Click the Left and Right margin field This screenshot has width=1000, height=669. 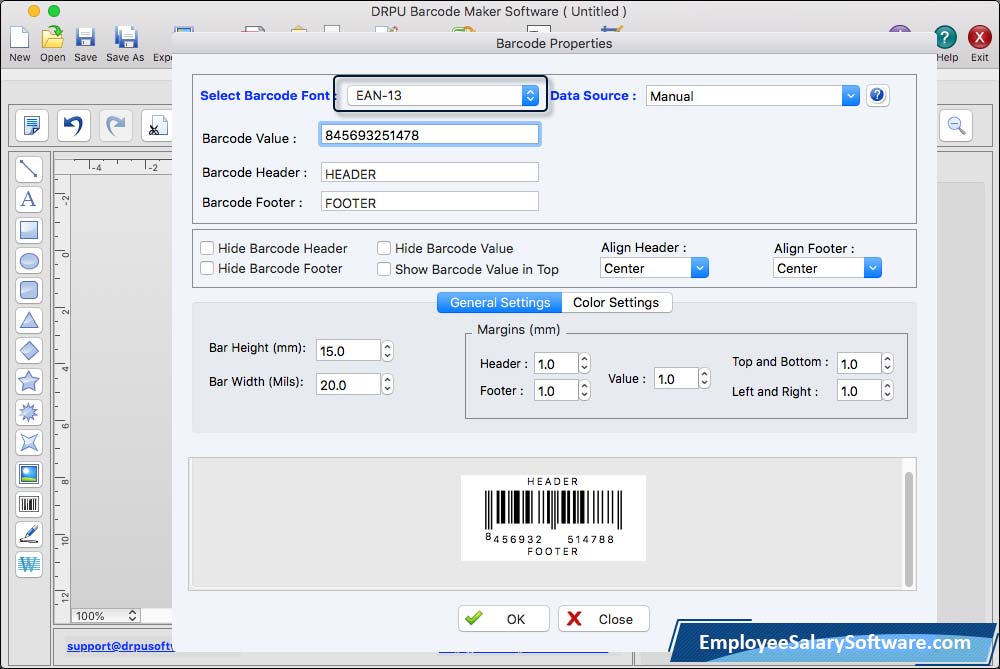pyautogui.click(x=858, y=390)
